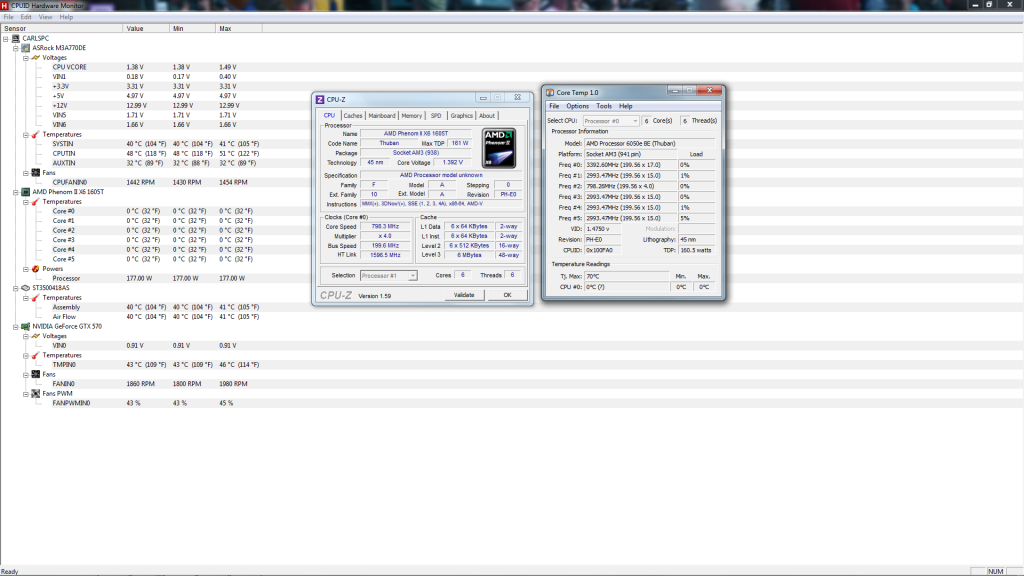Image resolution: width=1024 pixels, height=576 pixels.
Task: Click the Min column header
Action: click(x=192, y=29)
